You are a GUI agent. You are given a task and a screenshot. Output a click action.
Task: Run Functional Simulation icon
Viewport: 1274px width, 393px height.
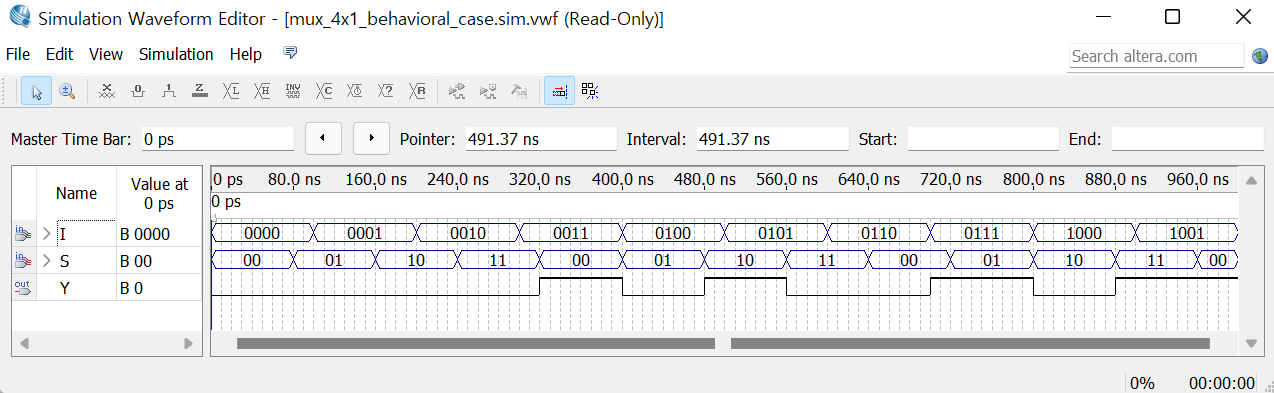(x=457, y=91)
